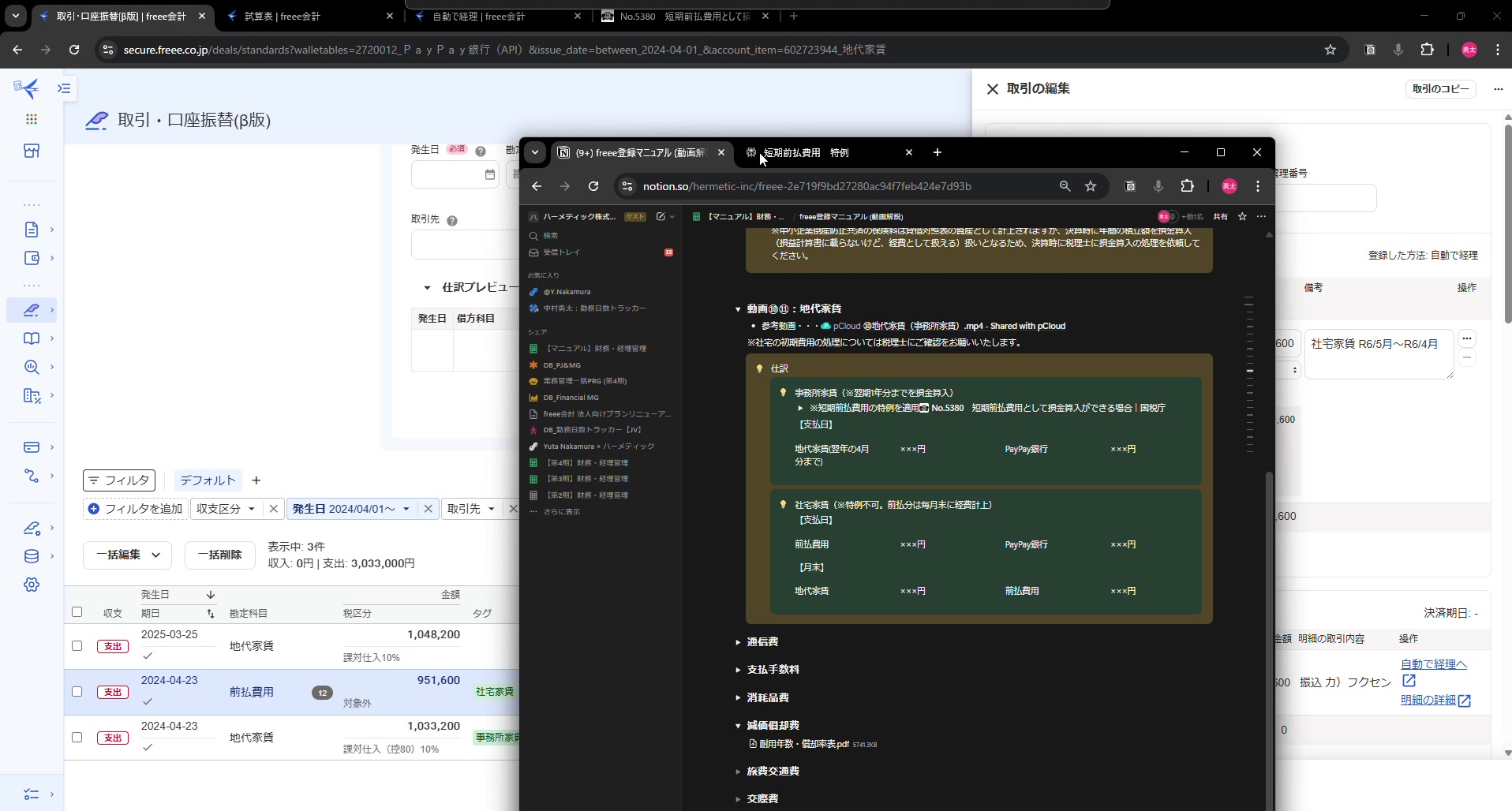
Task: Check the 951,600 前払費用 row checkbox
Action: click(77, 691)
